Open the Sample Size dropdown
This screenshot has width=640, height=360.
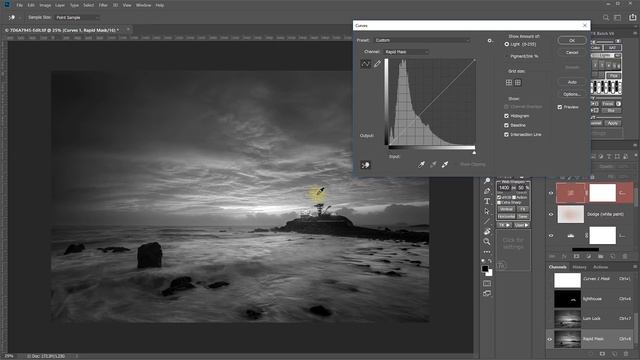pos(77,18)
